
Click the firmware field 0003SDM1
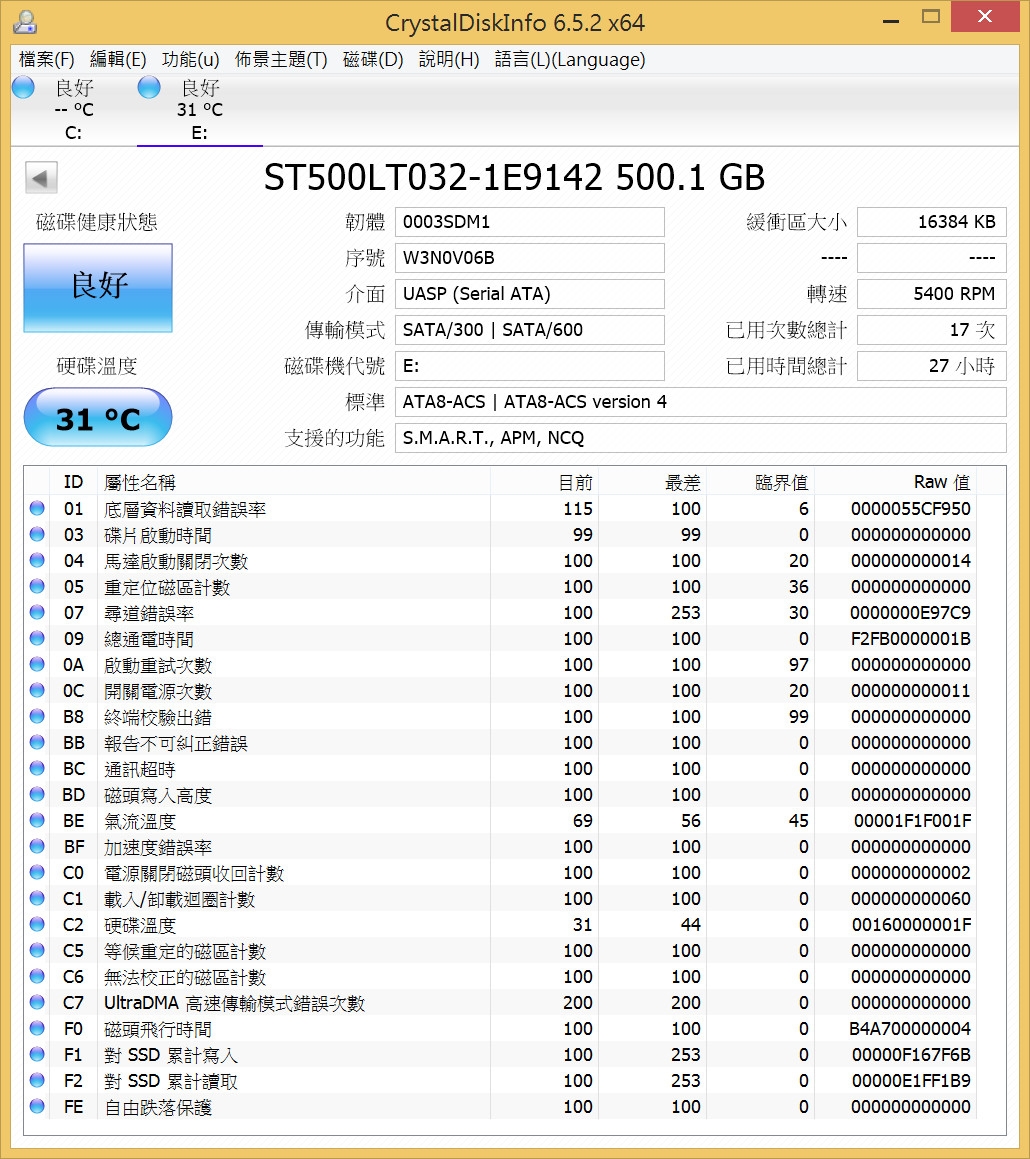click(529, 222)
